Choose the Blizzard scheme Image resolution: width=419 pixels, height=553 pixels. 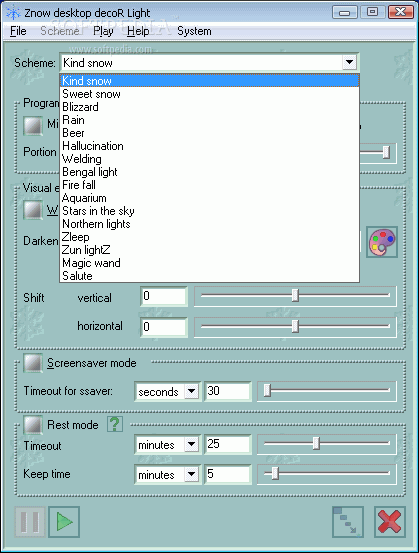210,107
